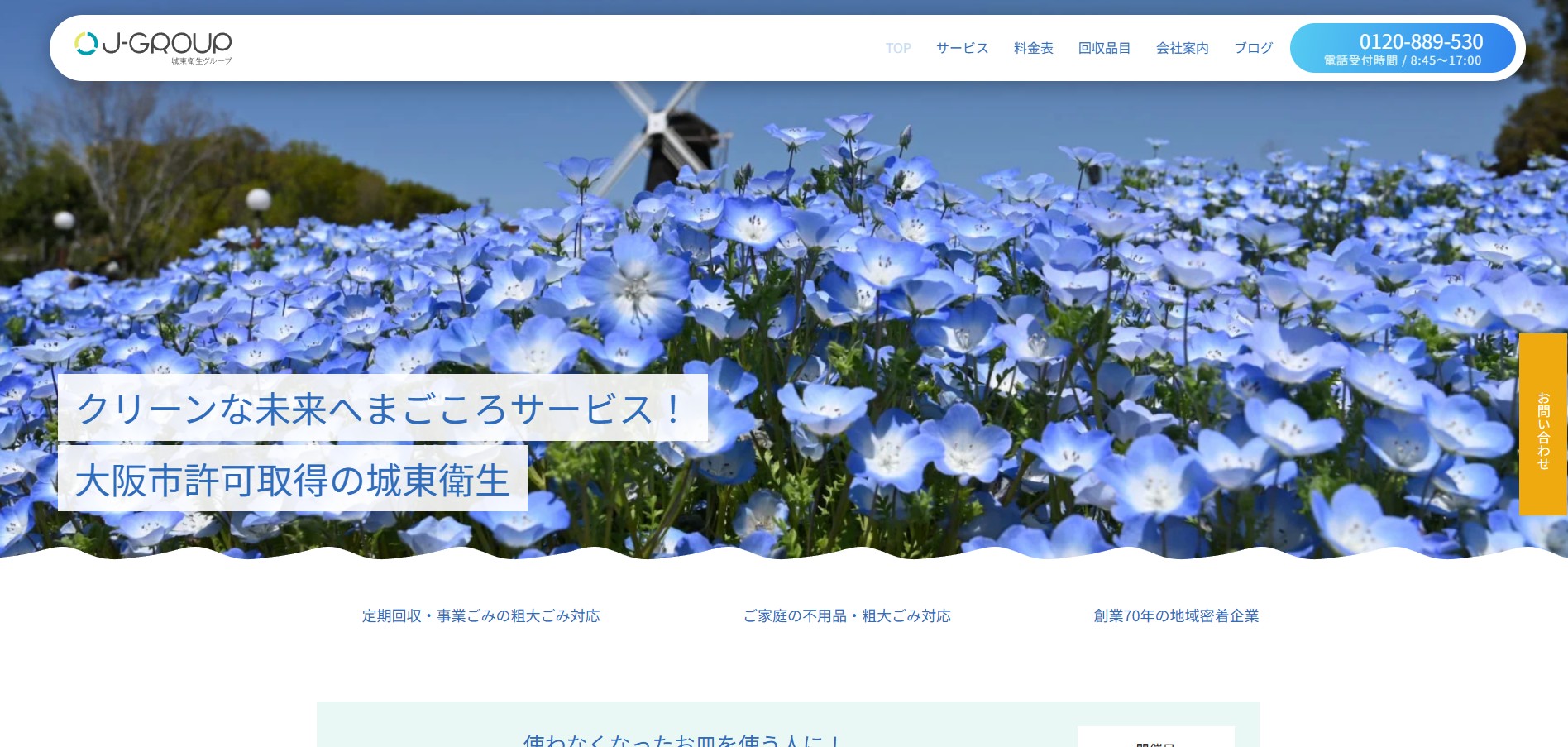
Task: Click the white 開催日 box in the banner
Action: pos(1155,738)
